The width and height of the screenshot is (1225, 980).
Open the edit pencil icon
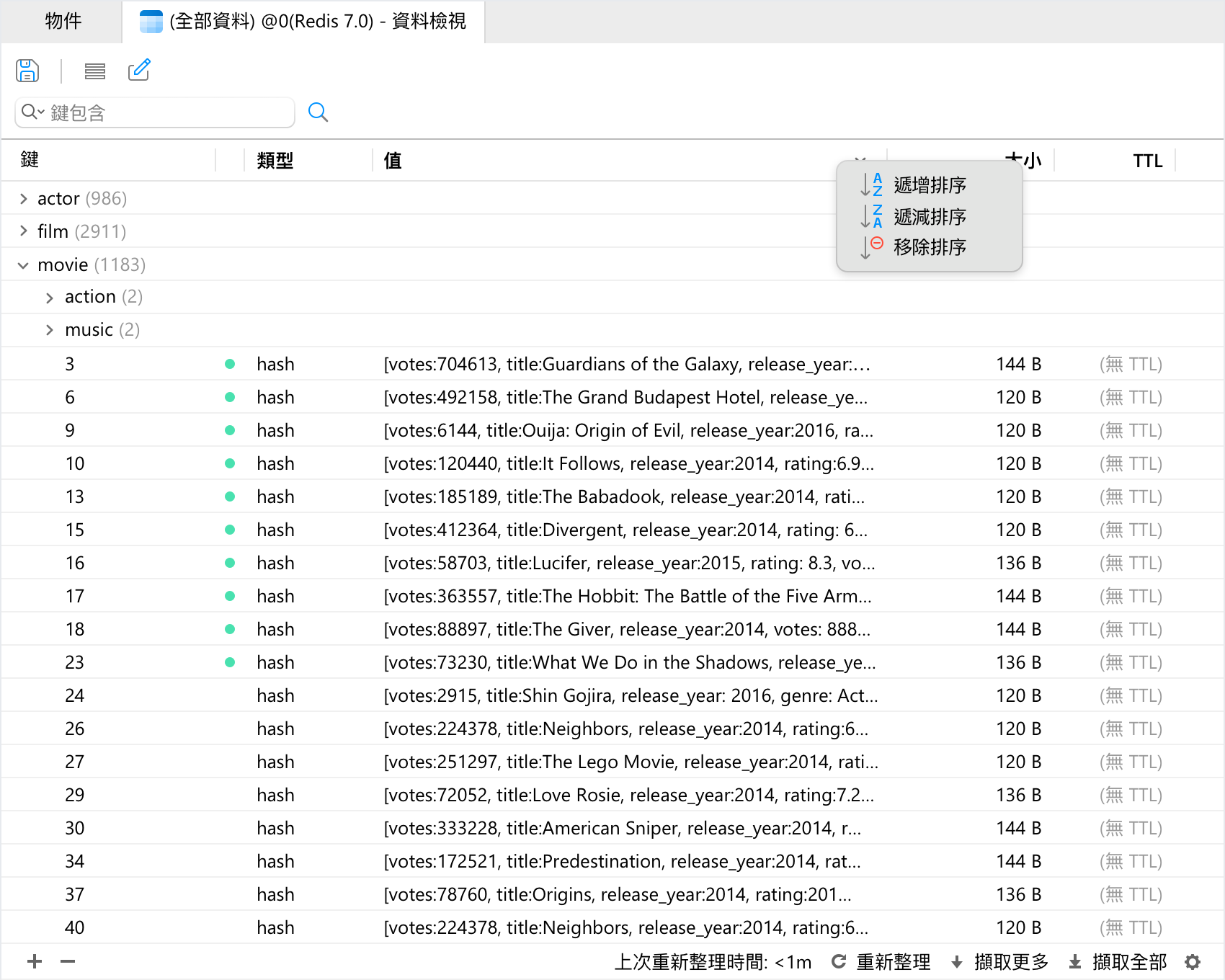click(139, 70)
